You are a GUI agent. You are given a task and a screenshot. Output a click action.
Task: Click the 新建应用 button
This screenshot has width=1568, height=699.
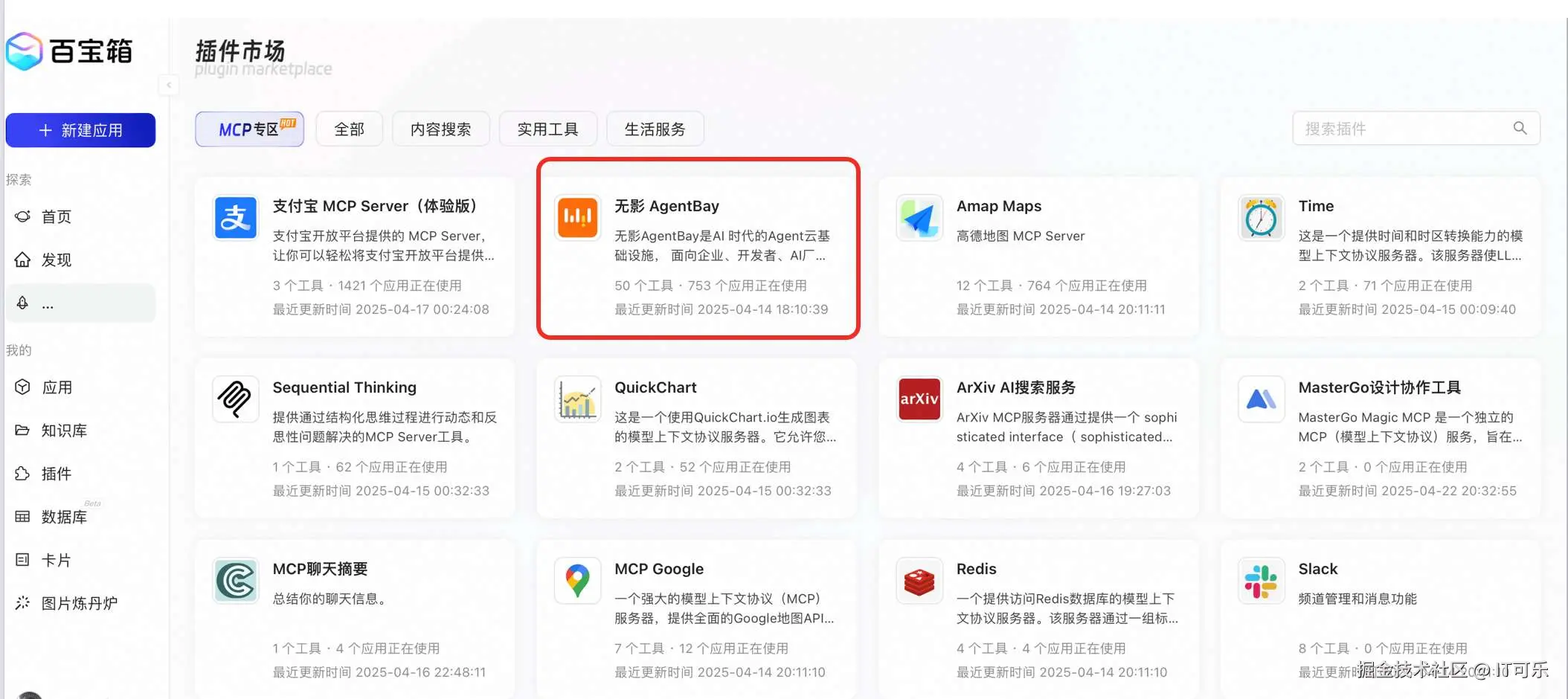pos(80,130)
